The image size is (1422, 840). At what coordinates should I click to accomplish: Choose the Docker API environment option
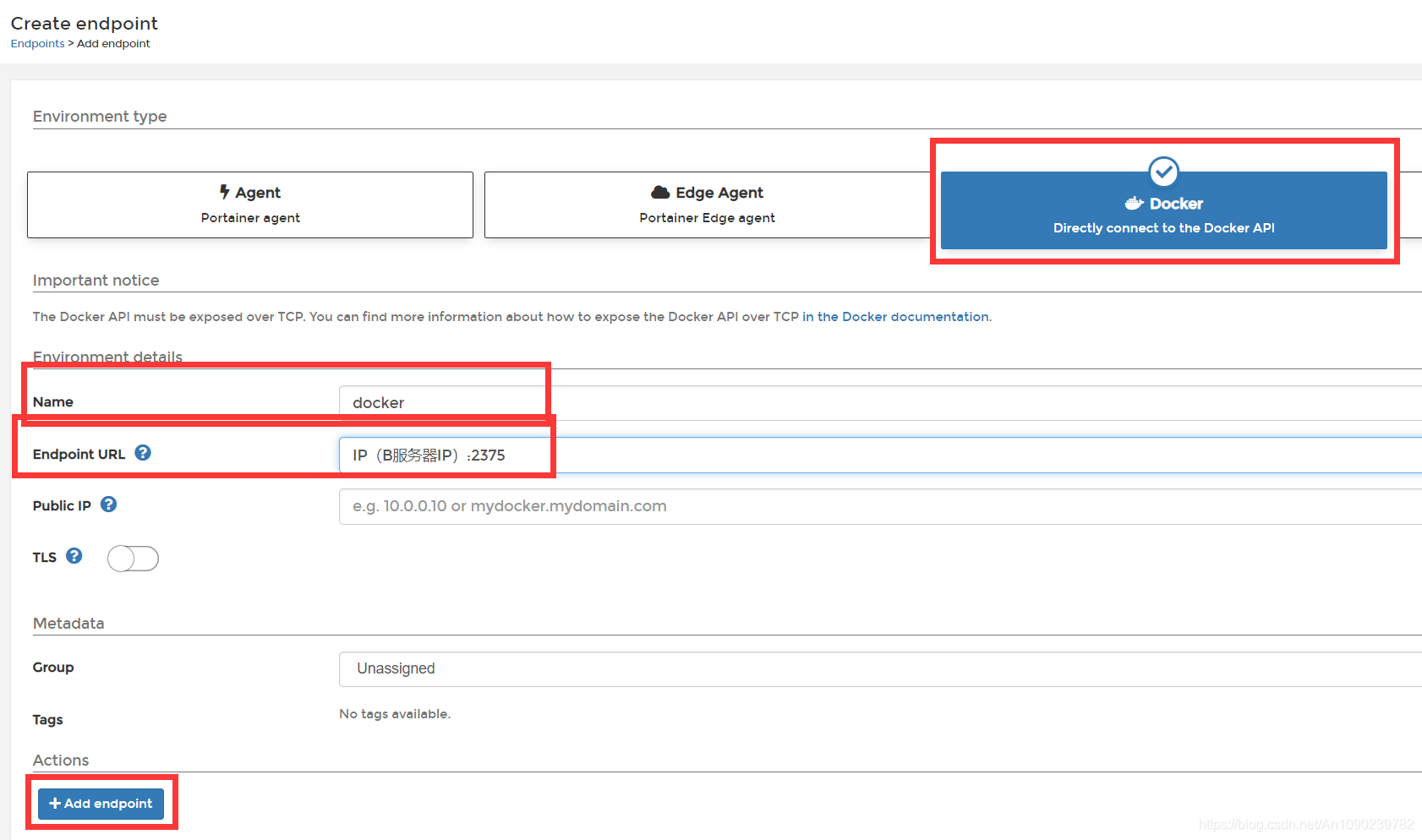1163,210
